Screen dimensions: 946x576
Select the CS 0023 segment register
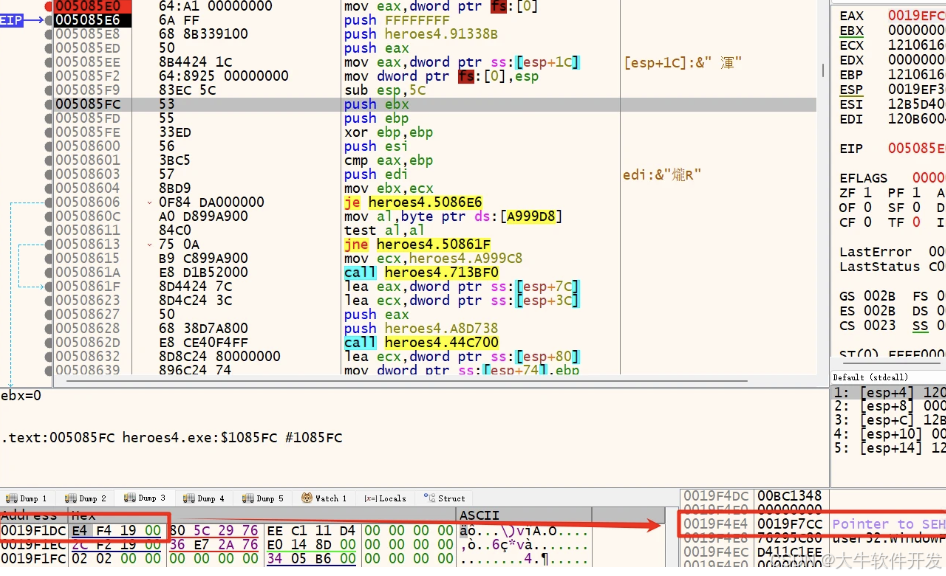coord(868,326)
